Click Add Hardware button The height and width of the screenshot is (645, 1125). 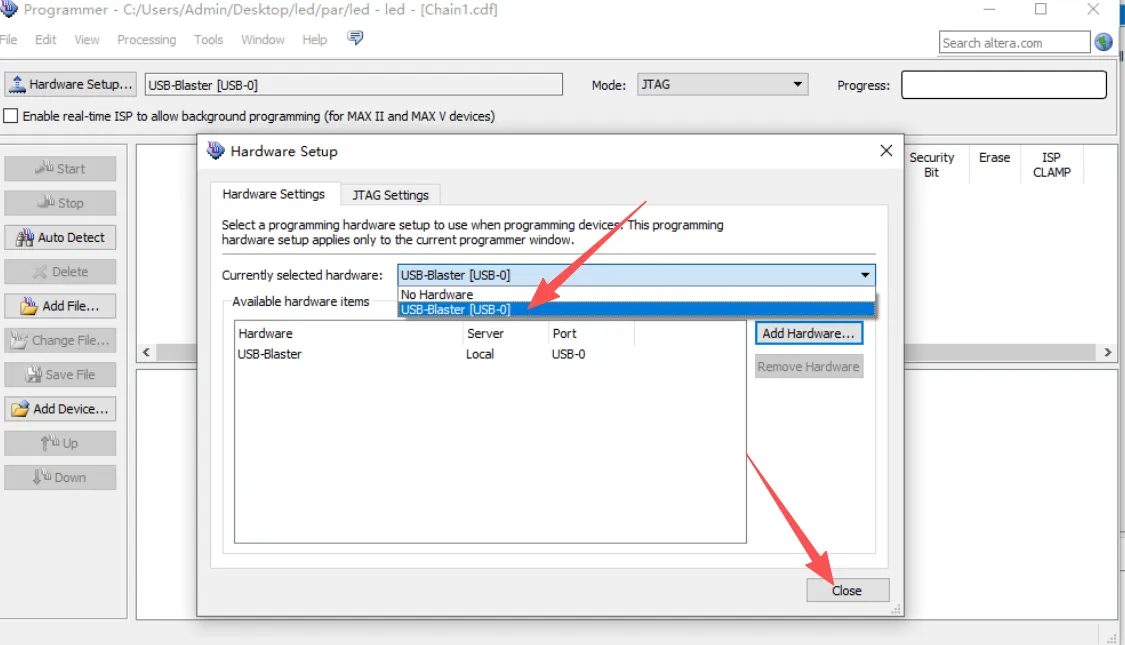click(809, 333)
